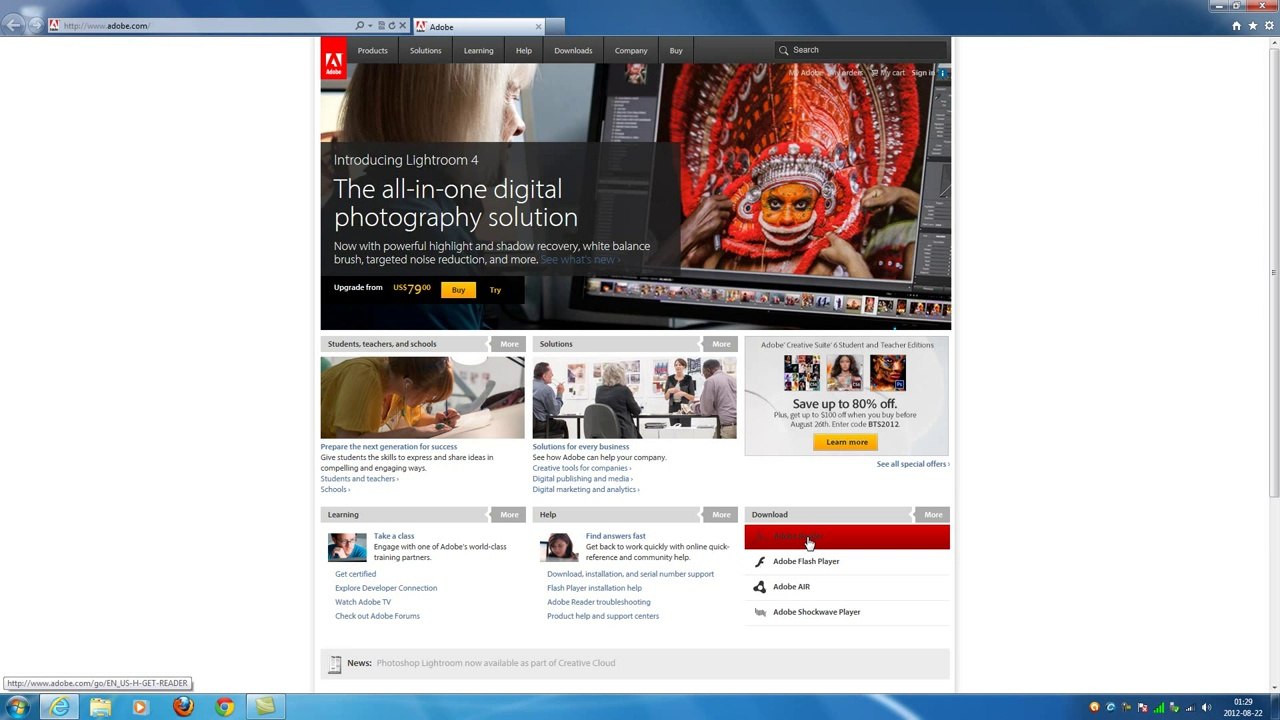
Task: Select the Adobe tab
Action: [478, 27]
